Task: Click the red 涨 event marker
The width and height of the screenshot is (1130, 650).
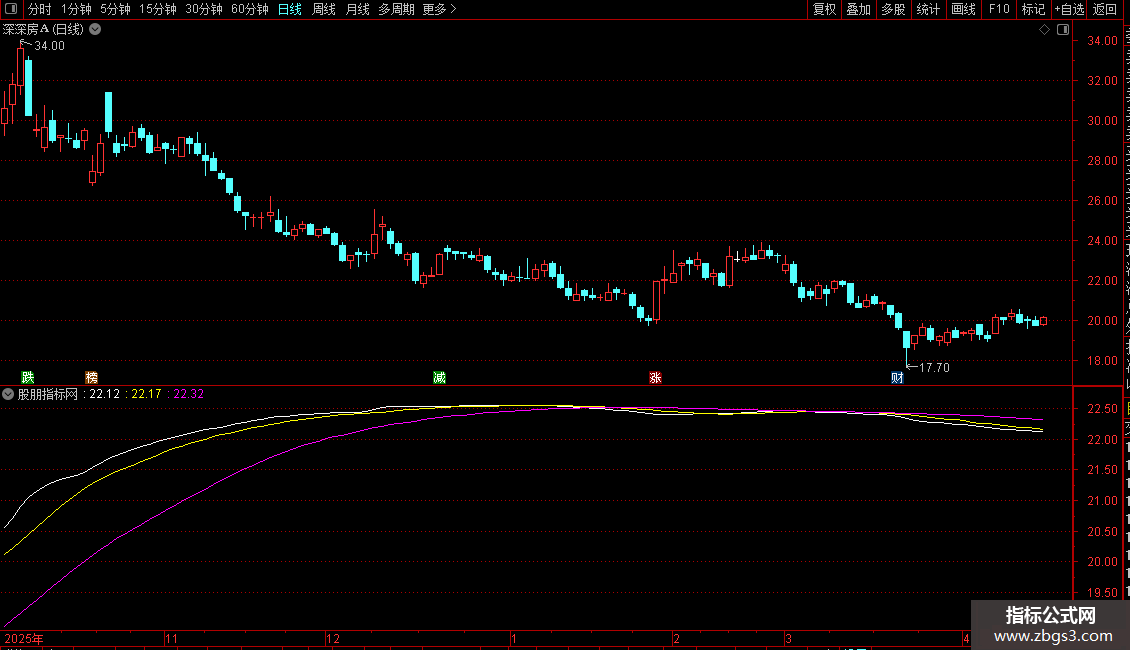Action: (655, 378)
